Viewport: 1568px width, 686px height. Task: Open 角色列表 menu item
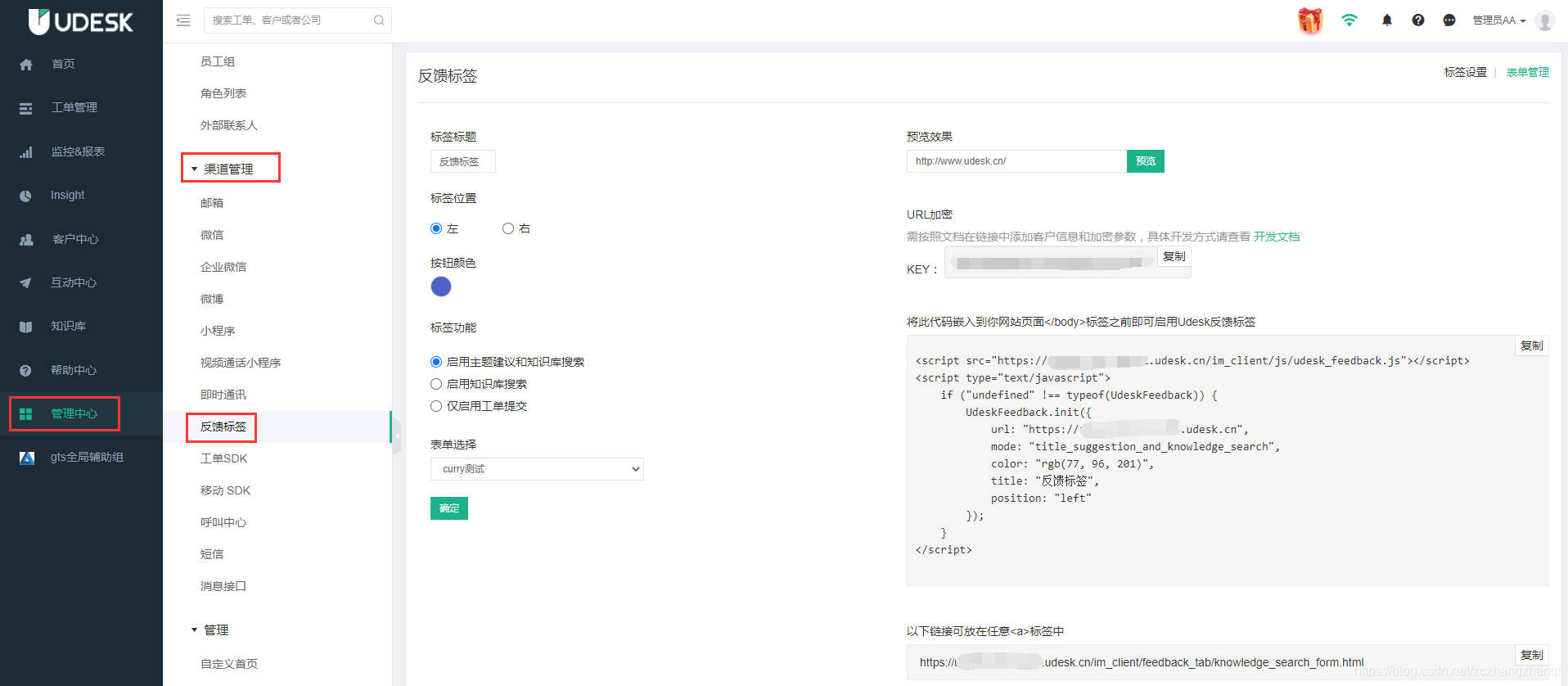tap(223, 93)
